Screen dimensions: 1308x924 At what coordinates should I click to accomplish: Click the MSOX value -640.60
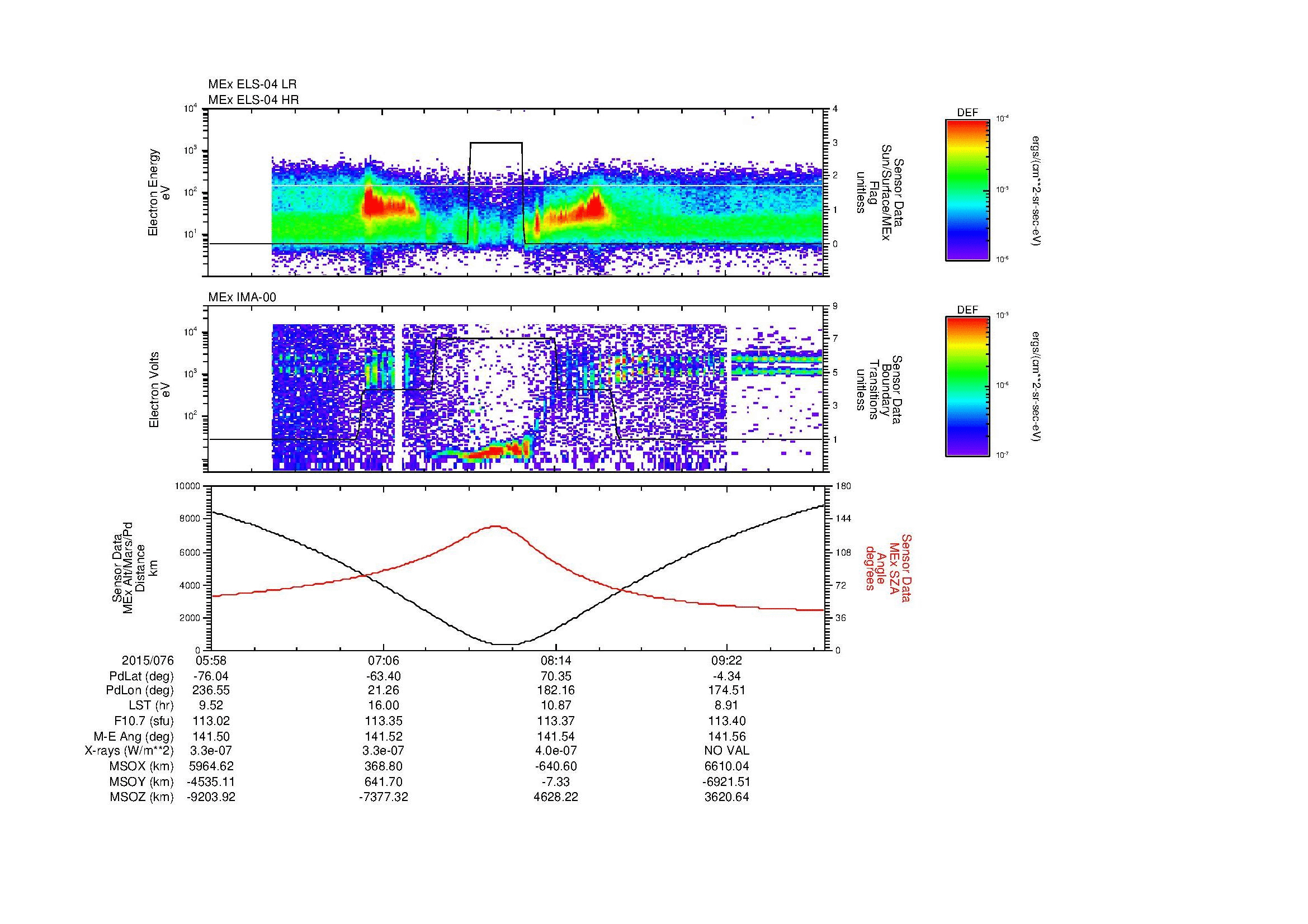(556, 766)
